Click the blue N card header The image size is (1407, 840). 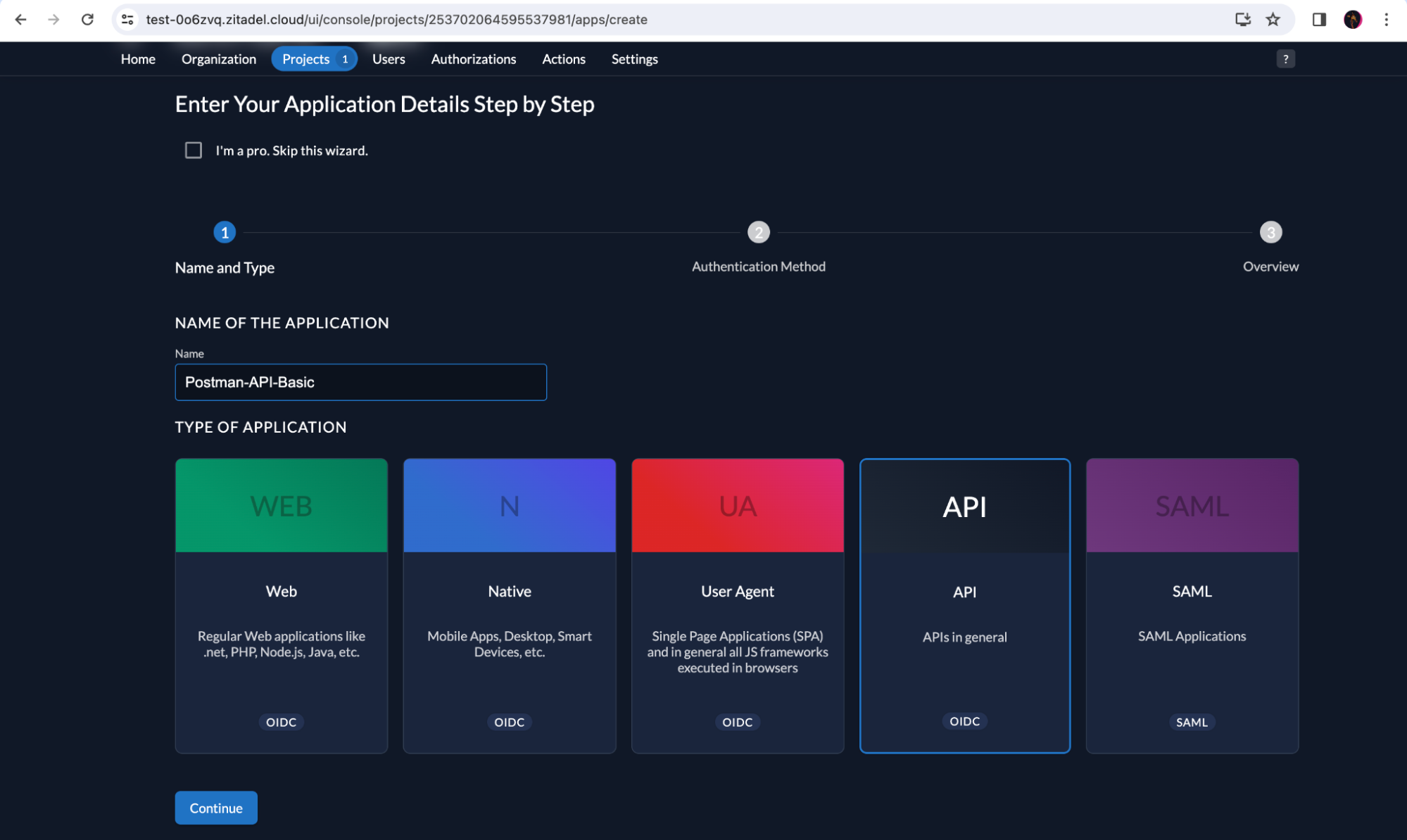[x=510, y=505]
